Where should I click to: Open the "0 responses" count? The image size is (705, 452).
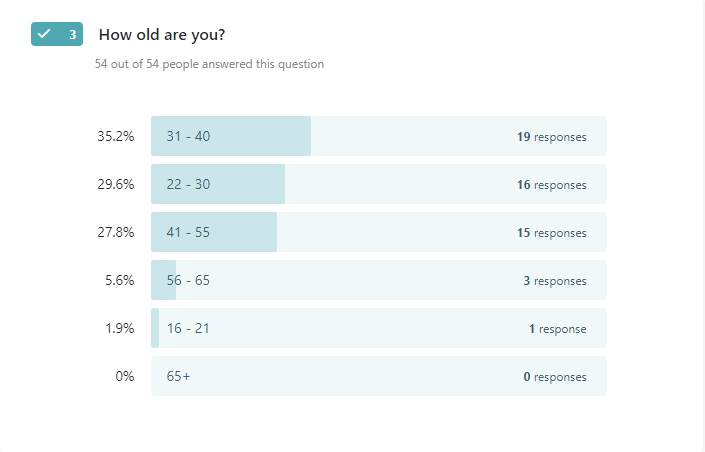pos(554,377)
